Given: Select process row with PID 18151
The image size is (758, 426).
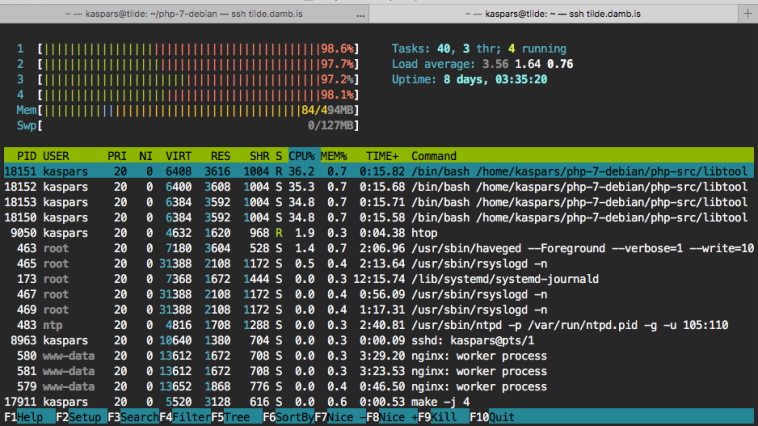Looking at the screenshot, I should click(379, 172).
